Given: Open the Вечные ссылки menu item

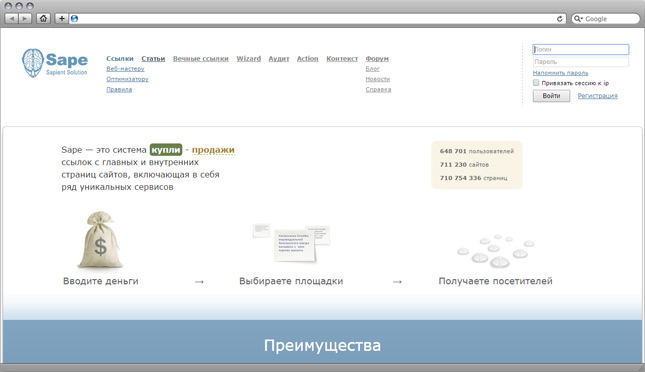Looking at the screenshot, I should [201, 58].
